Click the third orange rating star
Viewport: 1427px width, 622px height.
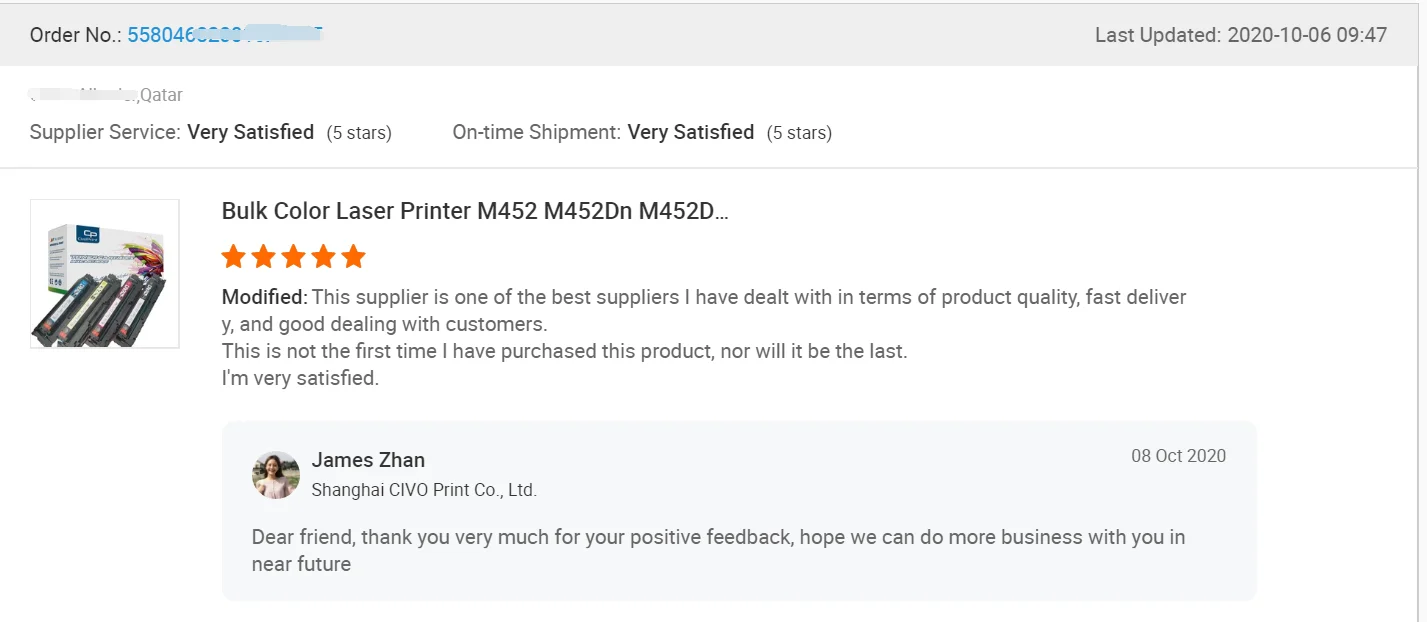click(293, 257)
